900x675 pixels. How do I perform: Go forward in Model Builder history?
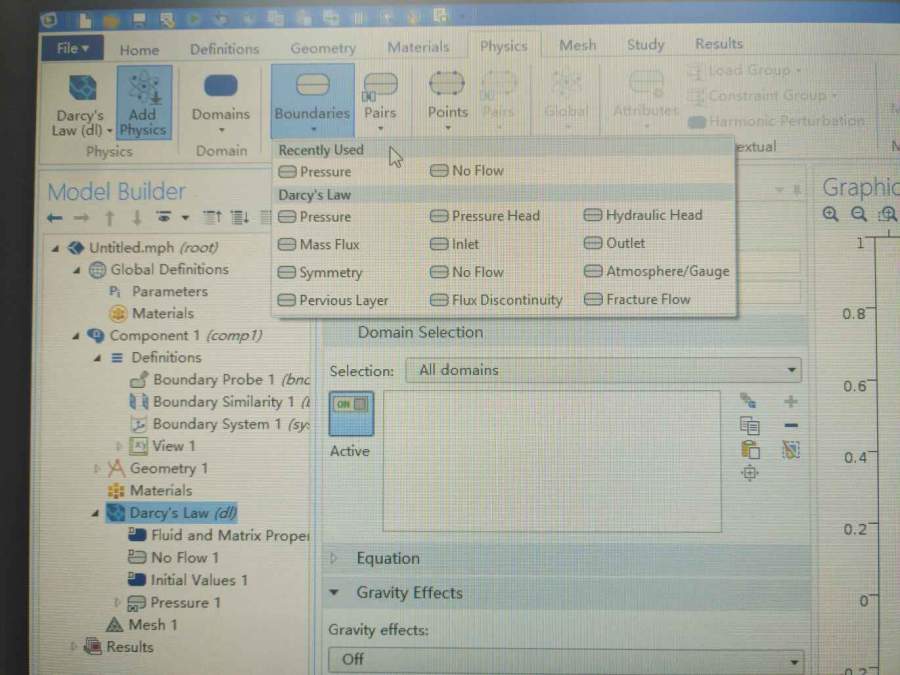pyautogui.click(x=82, y=218)
